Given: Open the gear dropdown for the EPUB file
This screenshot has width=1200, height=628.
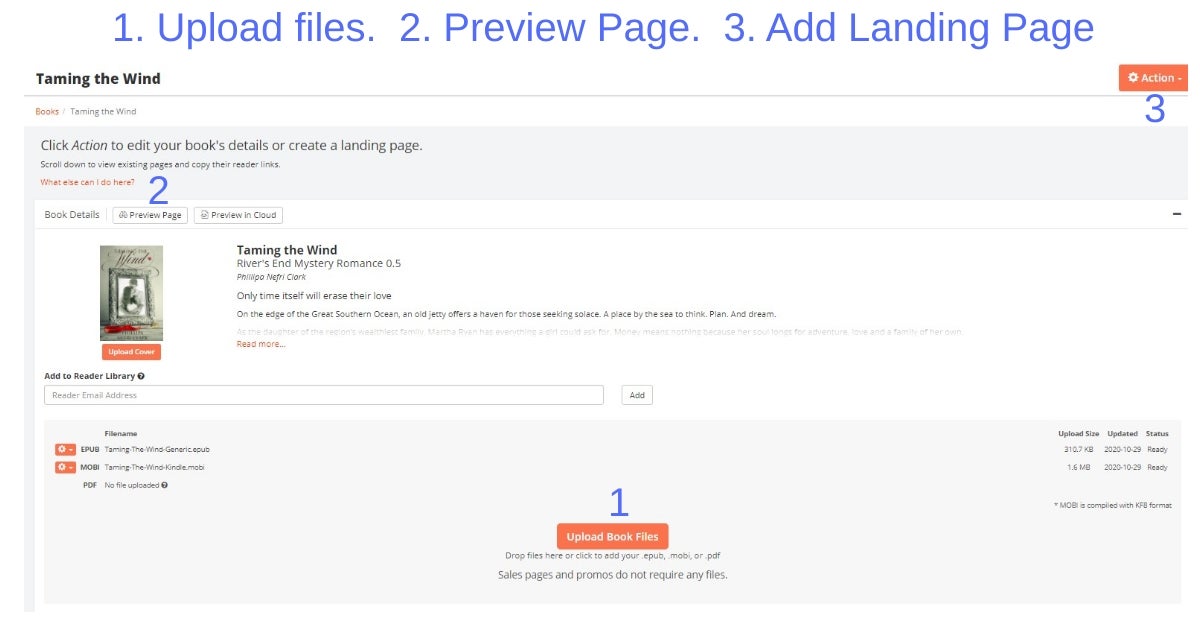Looking at the screenshot, I should (65, 450).
